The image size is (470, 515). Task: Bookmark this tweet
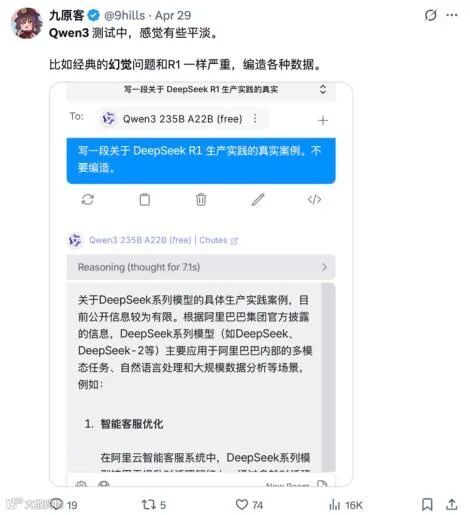click(x=427, y=504)
